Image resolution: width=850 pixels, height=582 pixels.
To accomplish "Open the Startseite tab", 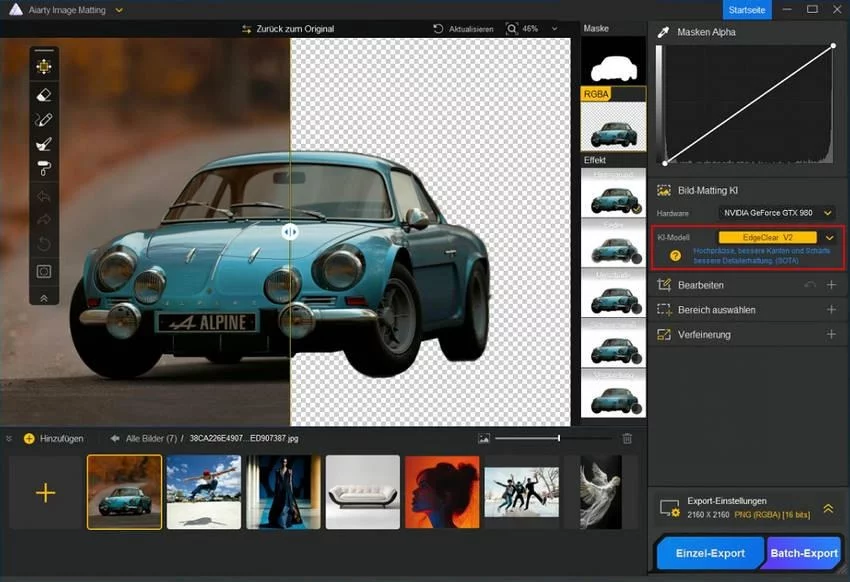I will 747,9.
